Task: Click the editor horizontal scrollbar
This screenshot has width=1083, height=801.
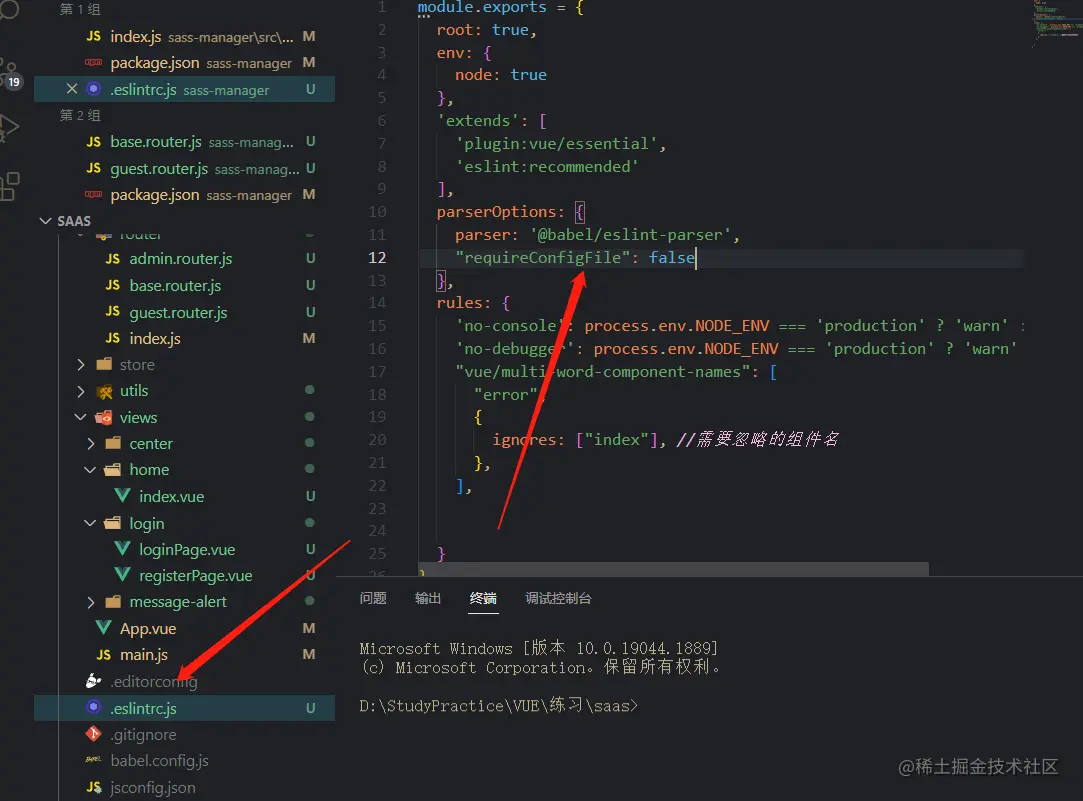Action: (x=673, y=570)
